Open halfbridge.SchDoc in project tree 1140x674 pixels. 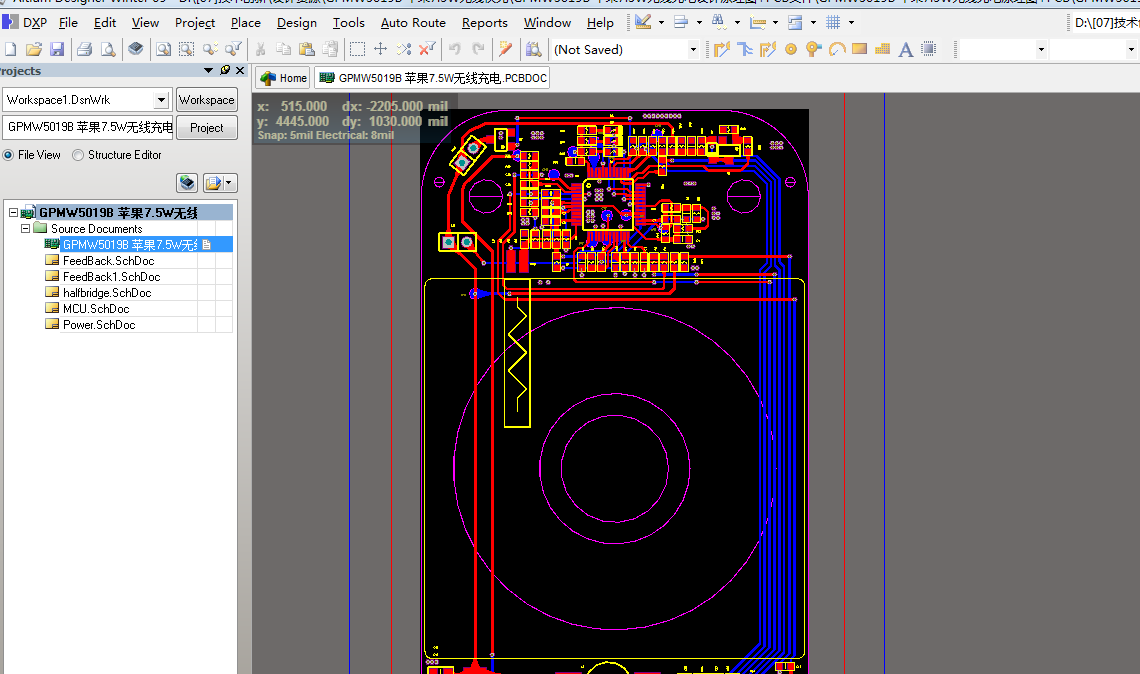(107, 292)
